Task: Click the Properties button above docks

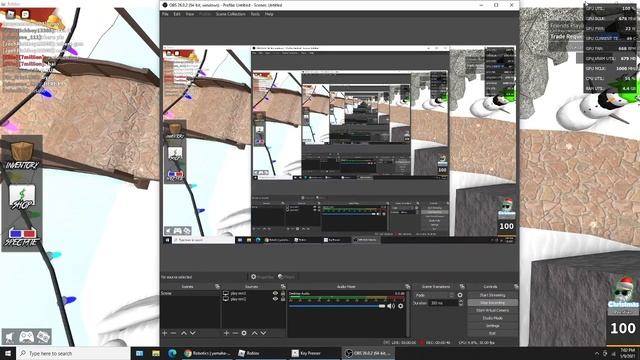Action: [262, 277]
